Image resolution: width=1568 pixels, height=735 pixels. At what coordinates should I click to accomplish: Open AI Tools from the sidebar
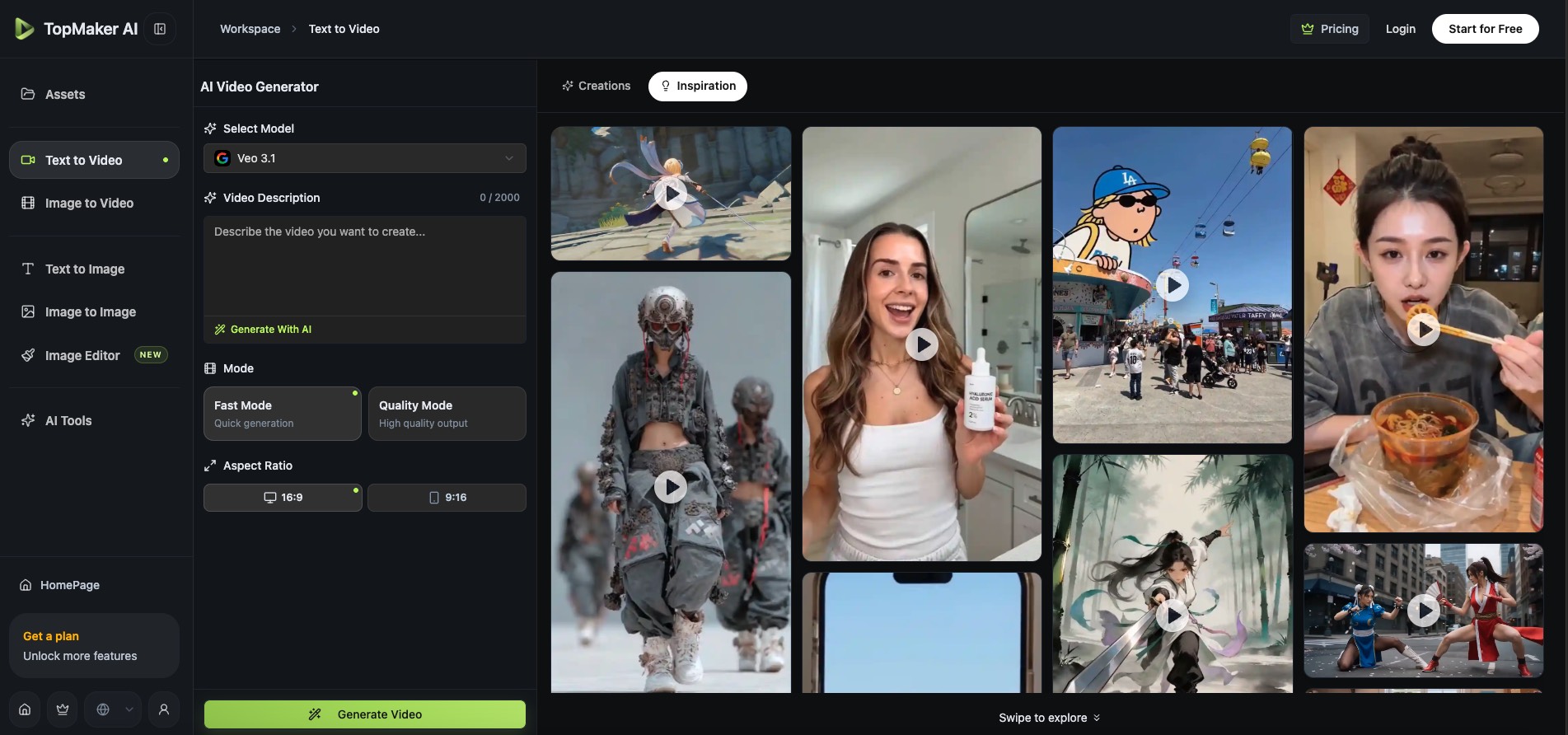(x=68, y=420)
